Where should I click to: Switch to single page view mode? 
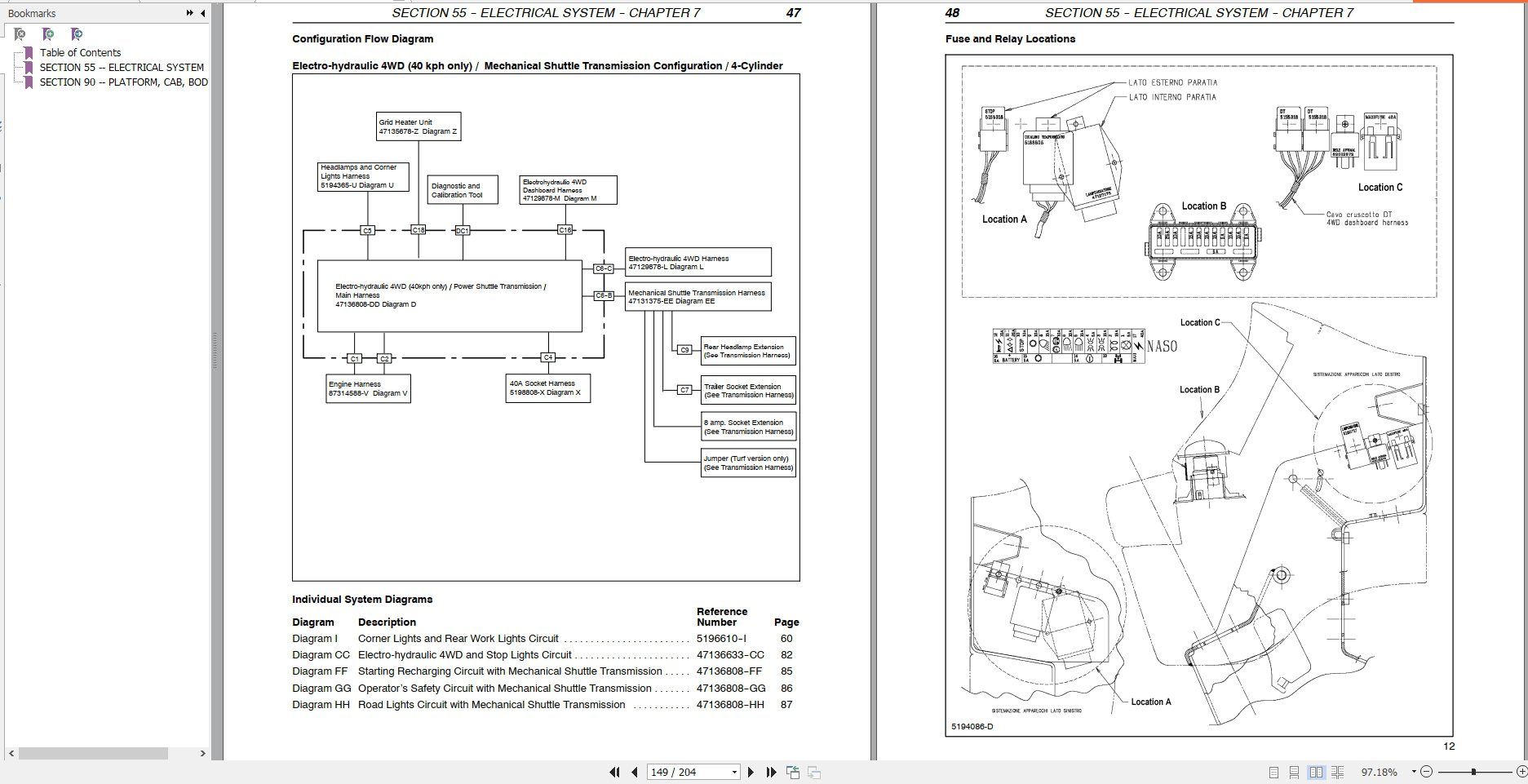(1274, 771)
